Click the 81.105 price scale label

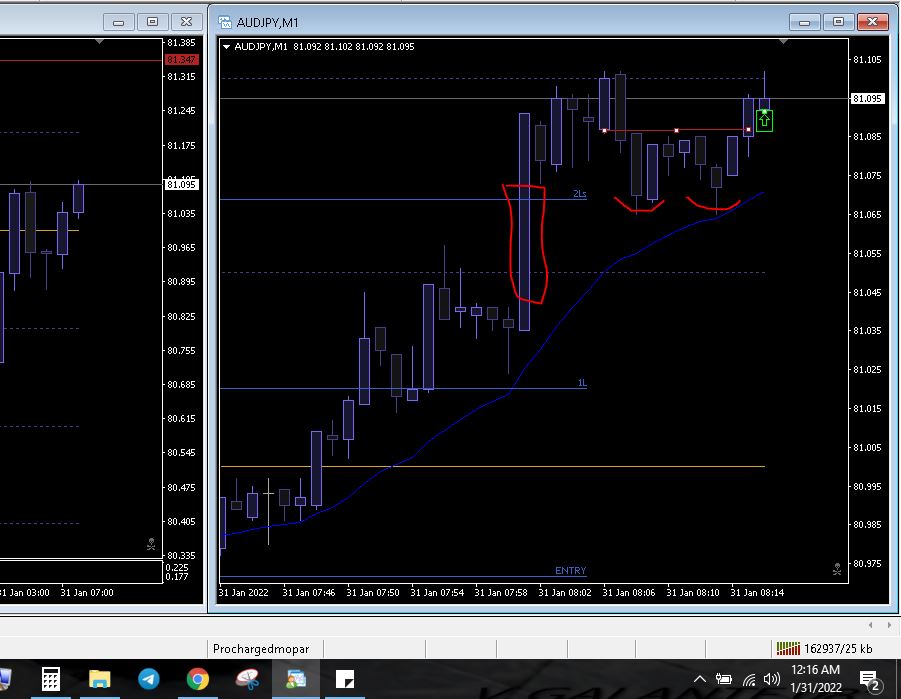click(x=867, y=59)
